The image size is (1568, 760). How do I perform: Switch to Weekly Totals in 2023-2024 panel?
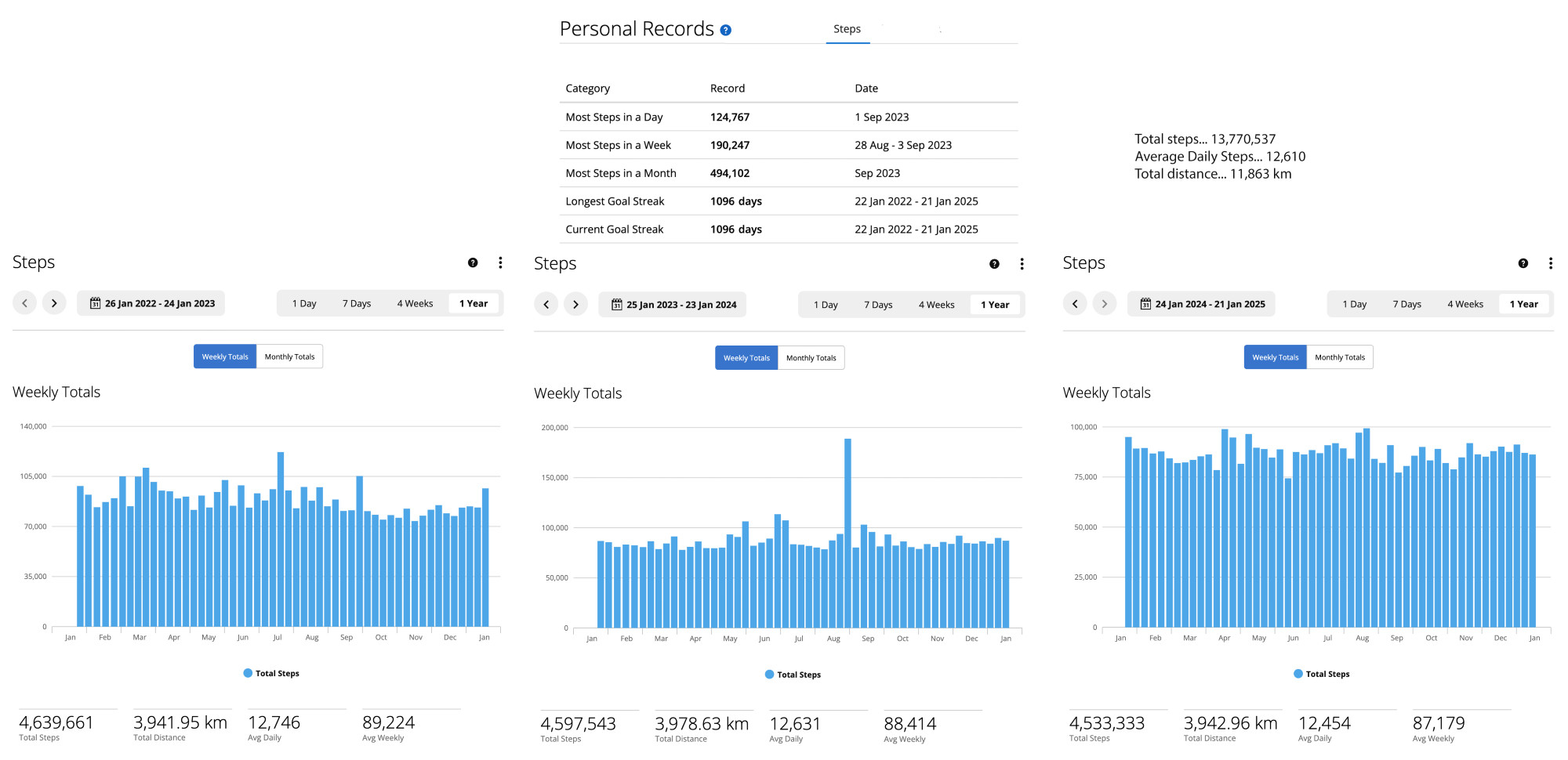746,358
